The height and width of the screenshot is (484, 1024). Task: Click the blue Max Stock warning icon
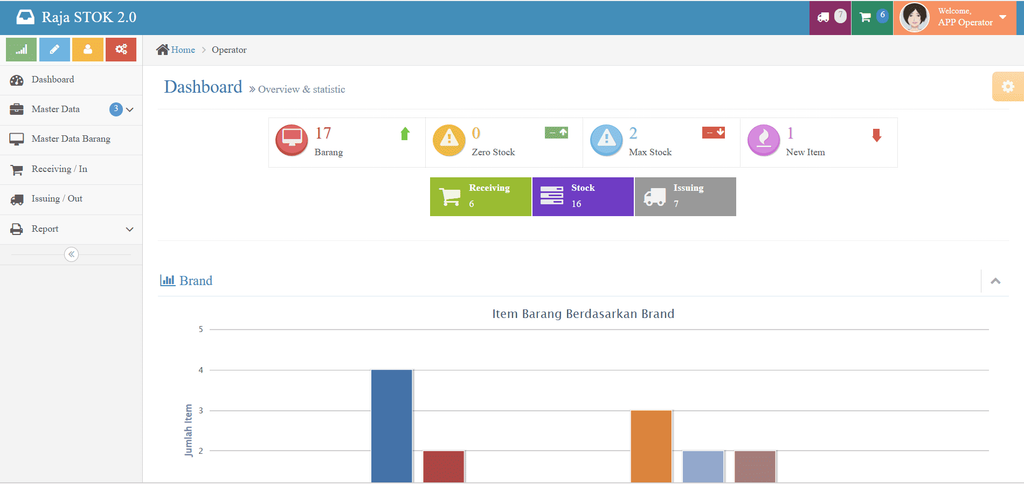coord(606,140)
